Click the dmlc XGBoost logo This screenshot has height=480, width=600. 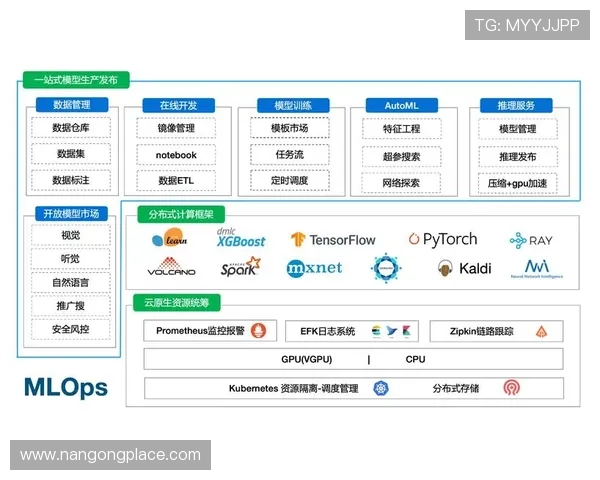point(241,238)
